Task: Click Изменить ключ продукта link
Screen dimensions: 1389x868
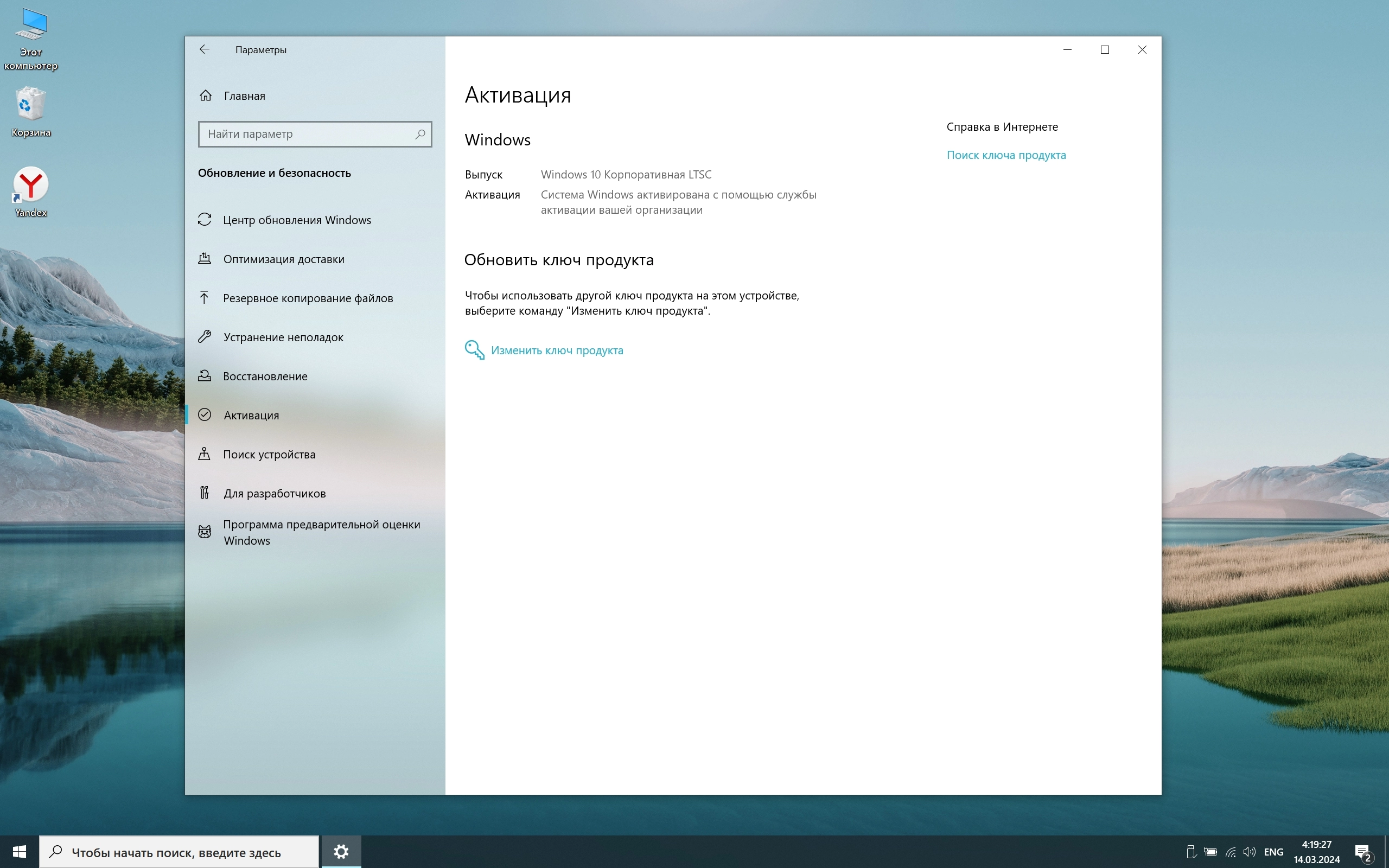Action: 556,350
